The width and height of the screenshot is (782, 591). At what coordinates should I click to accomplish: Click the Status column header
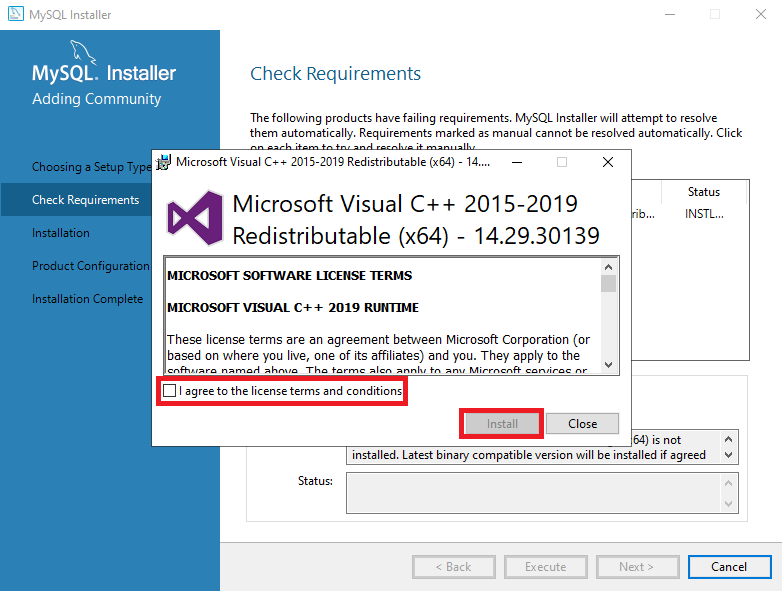703,192
